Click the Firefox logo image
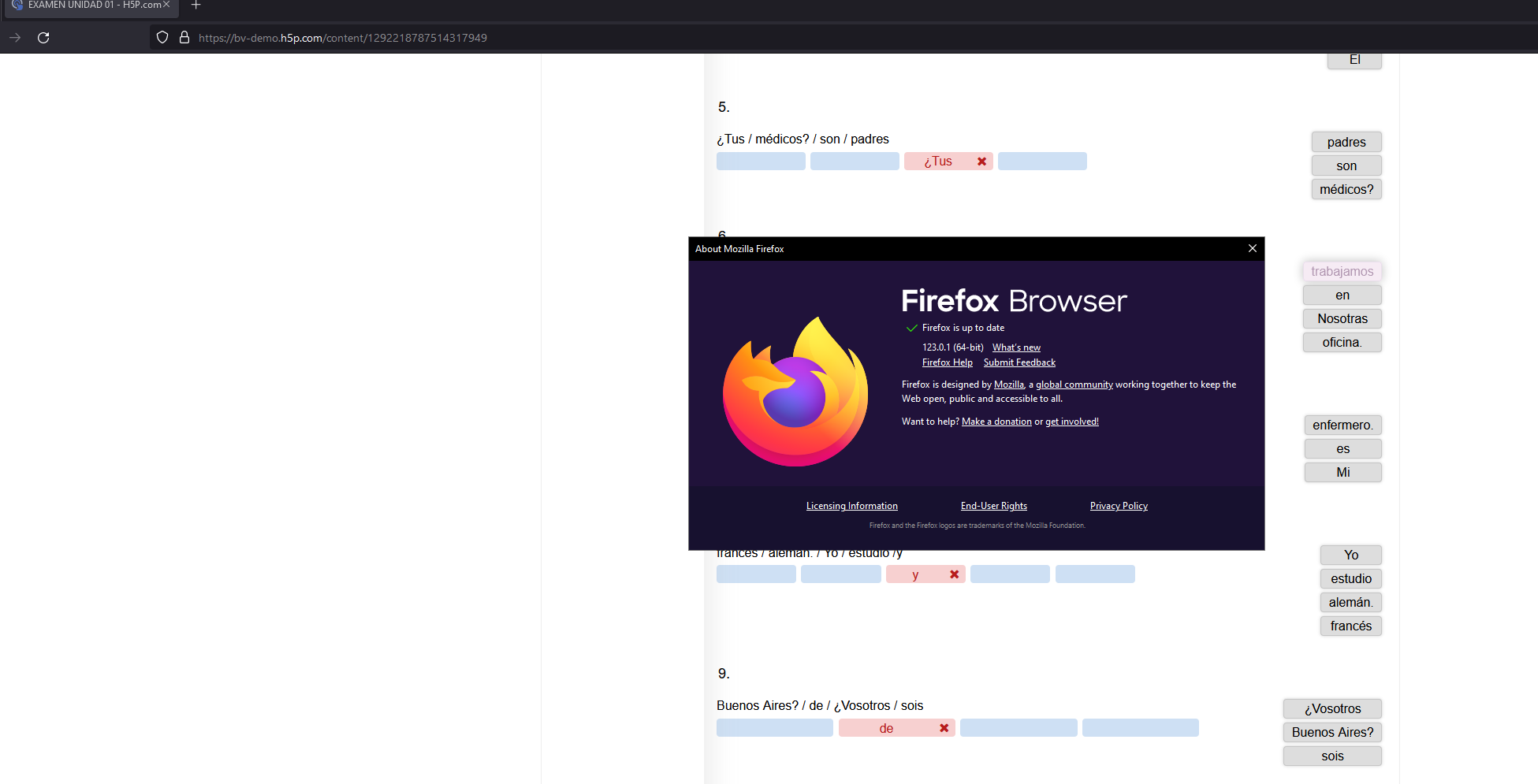1538x784 pixels. pos(795,391)
